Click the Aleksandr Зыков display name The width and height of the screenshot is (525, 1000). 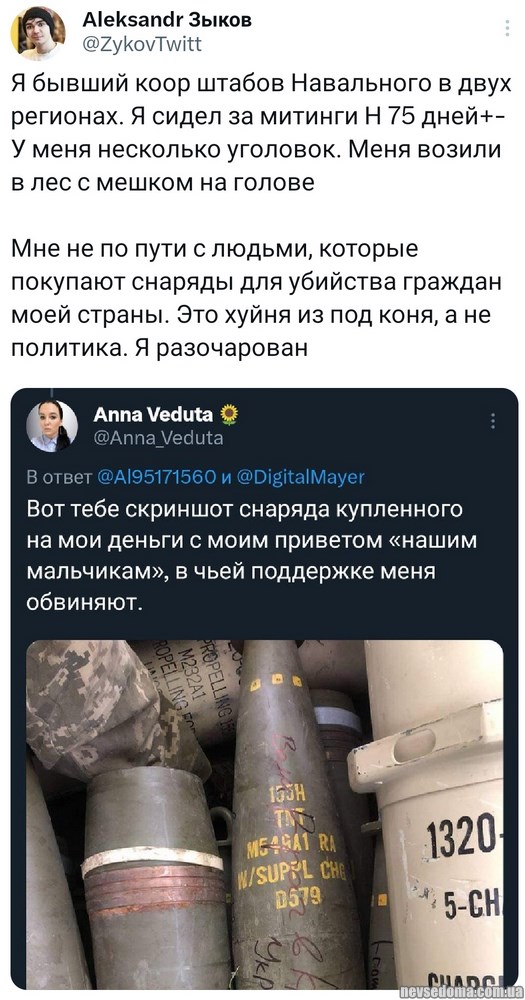[x=166, y=20]
